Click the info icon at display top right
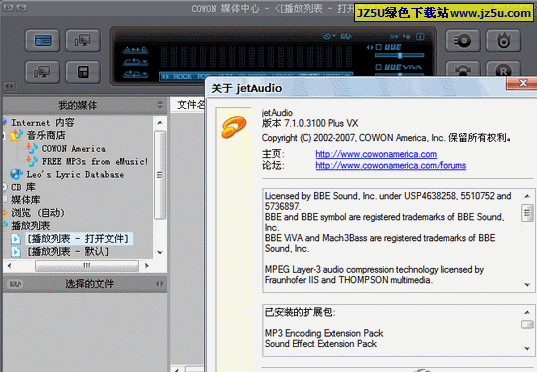This screenshot has height=372, width=537. coord(420,36)
